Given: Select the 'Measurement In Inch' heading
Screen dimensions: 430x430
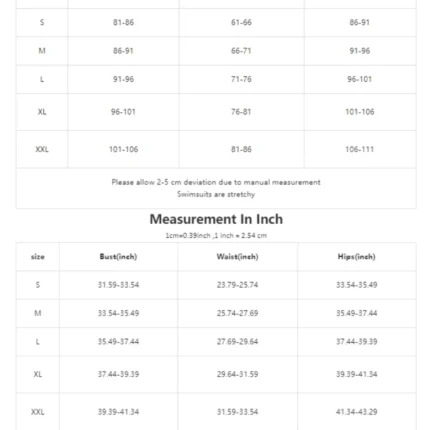Looking at the screenshot, I should click(x=216, y=219).
